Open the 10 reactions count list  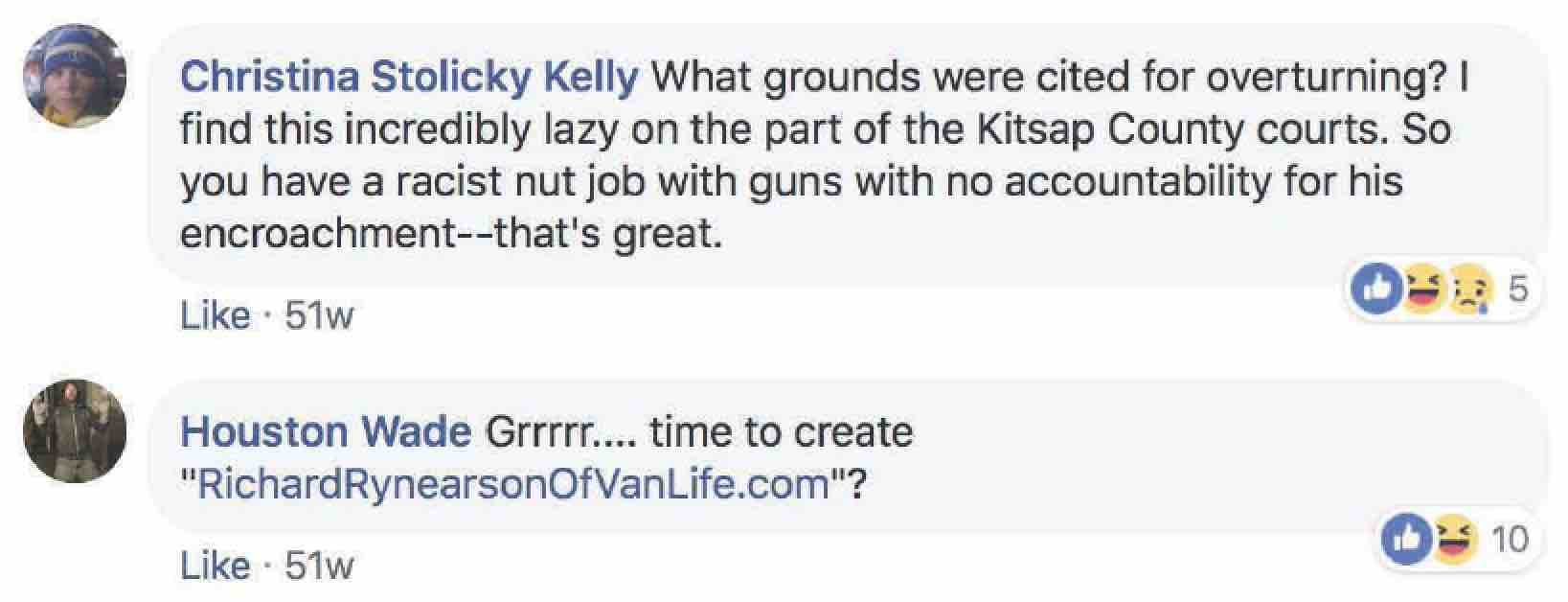click(1510, 540)
